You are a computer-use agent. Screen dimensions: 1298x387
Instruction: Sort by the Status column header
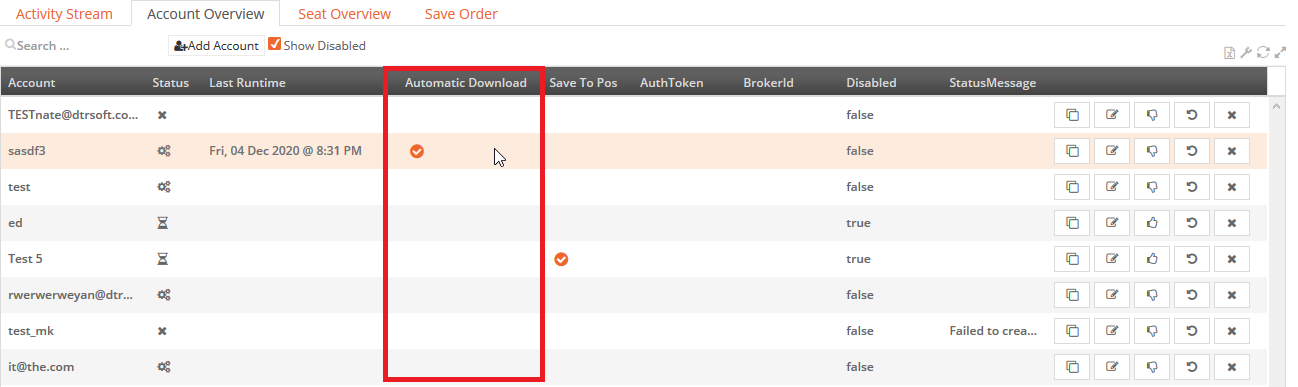tap(170, 83)
